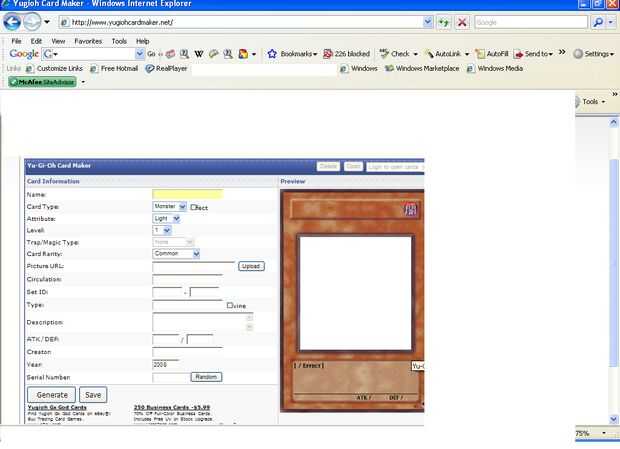Open the 250 Business Cards ad link
The image size is (620, 449).
(172, 407)
